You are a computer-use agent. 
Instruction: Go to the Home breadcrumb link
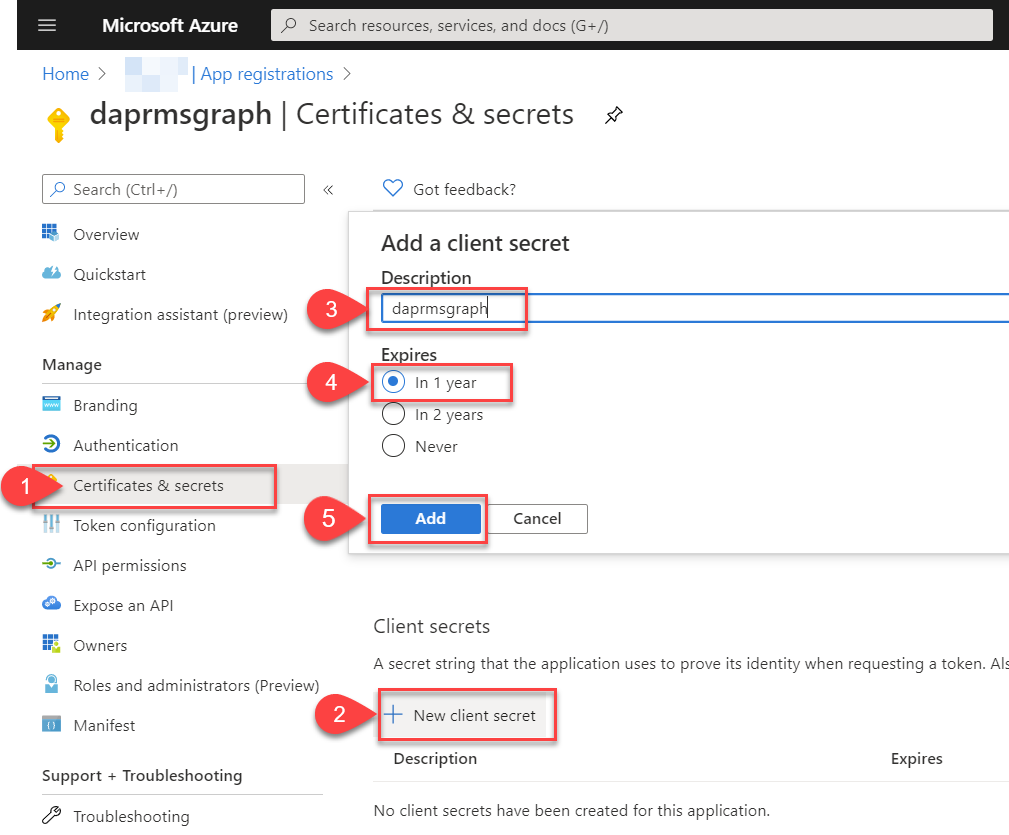click(66, 74)
